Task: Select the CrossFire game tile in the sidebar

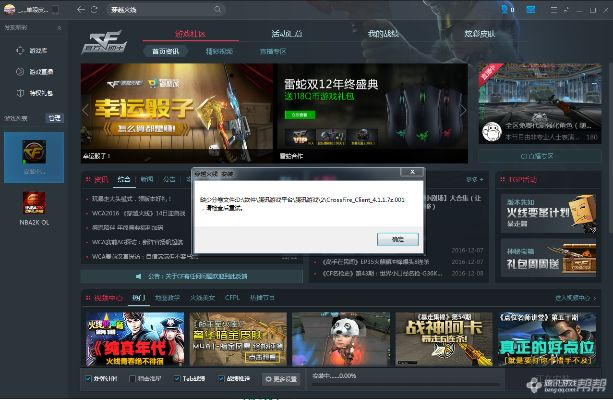Action: (34, 157)
